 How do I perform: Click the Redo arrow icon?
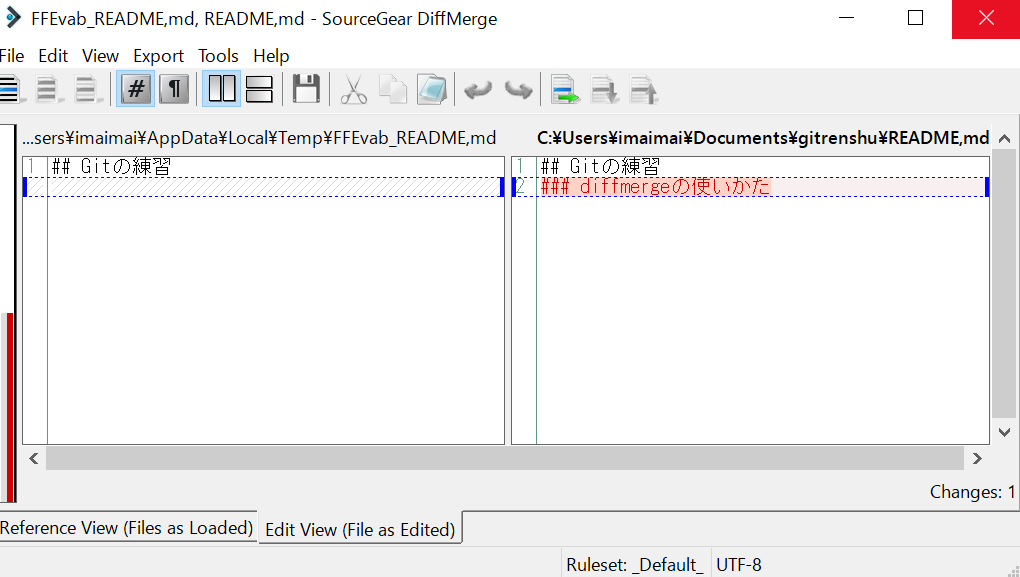coord(518,89)
